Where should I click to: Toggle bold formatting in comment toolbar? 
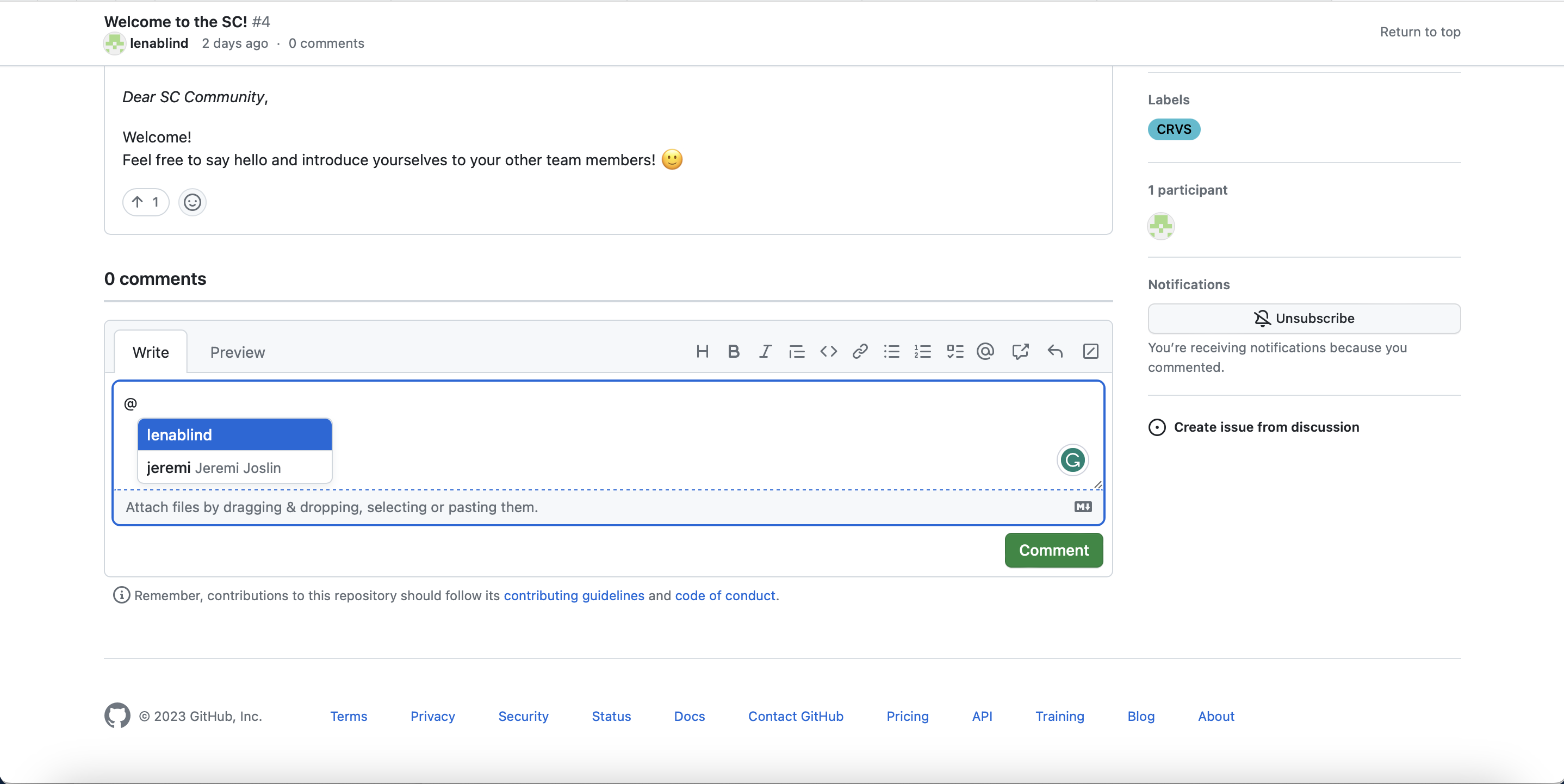pos(734,351)
